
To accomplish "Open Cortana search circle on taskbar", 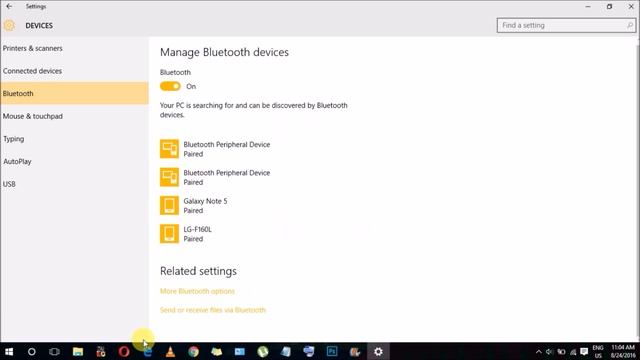I will (31, 351).
